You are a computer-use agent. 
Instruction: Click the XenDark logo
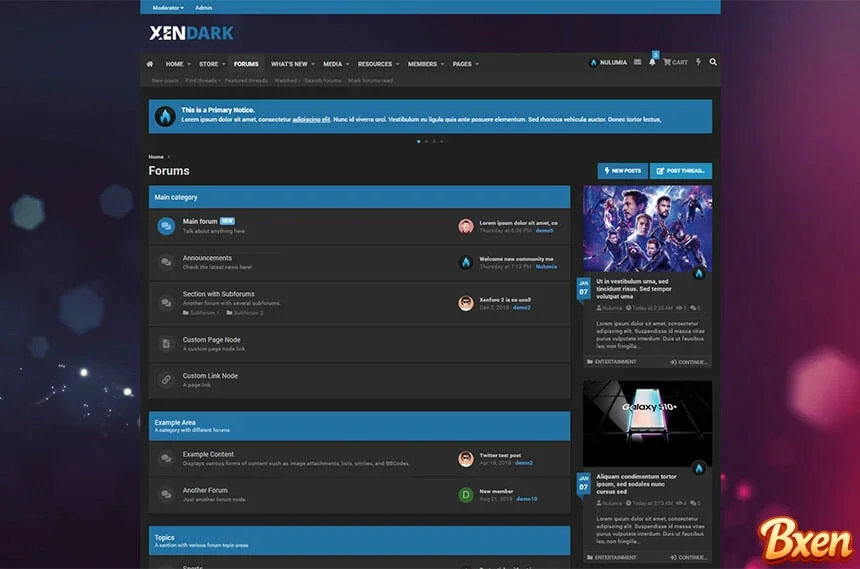191,33
